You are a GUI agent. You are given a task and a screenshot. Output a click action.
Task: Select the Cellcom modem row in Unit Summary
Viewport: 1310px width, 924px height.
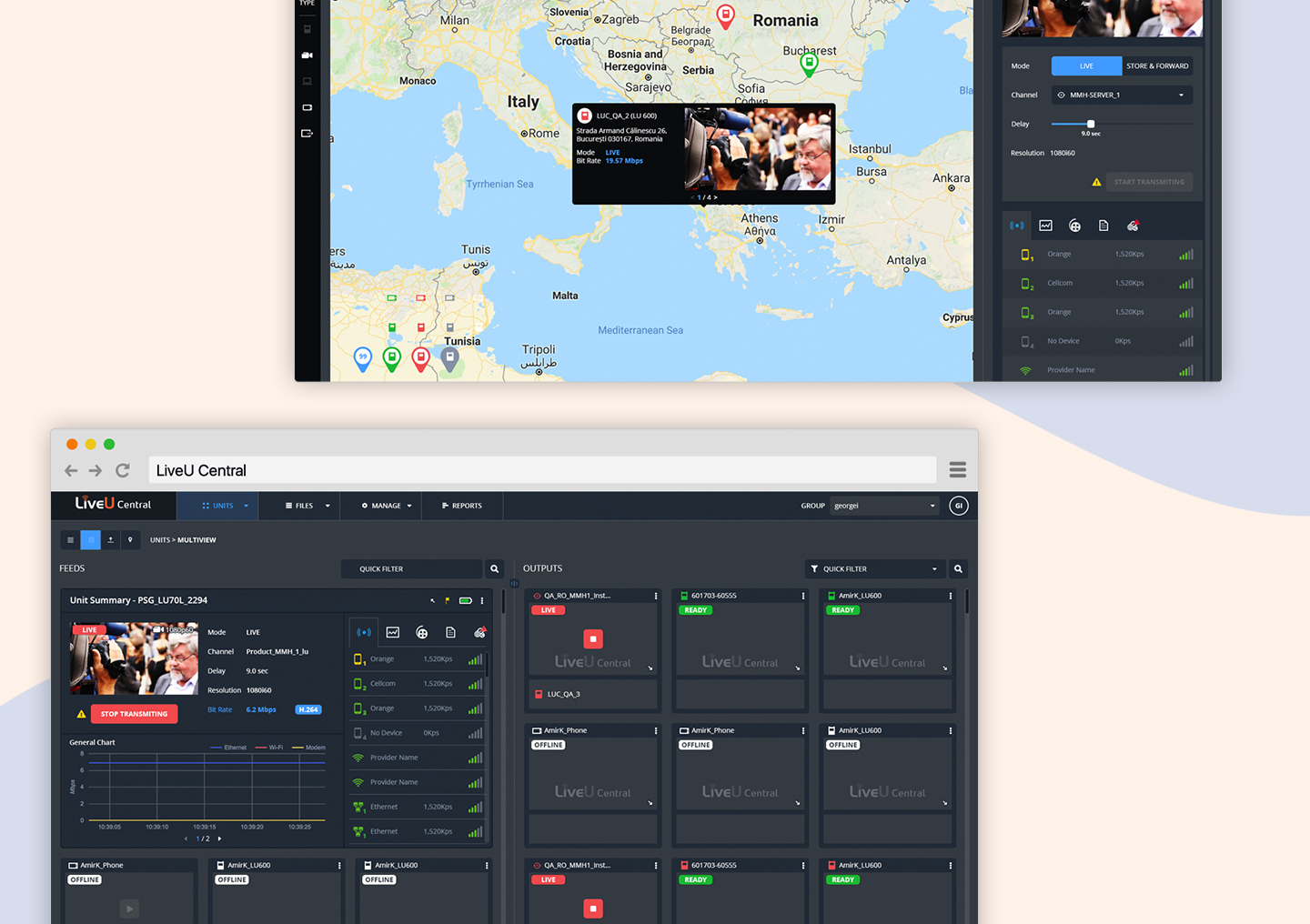[417, 684]
